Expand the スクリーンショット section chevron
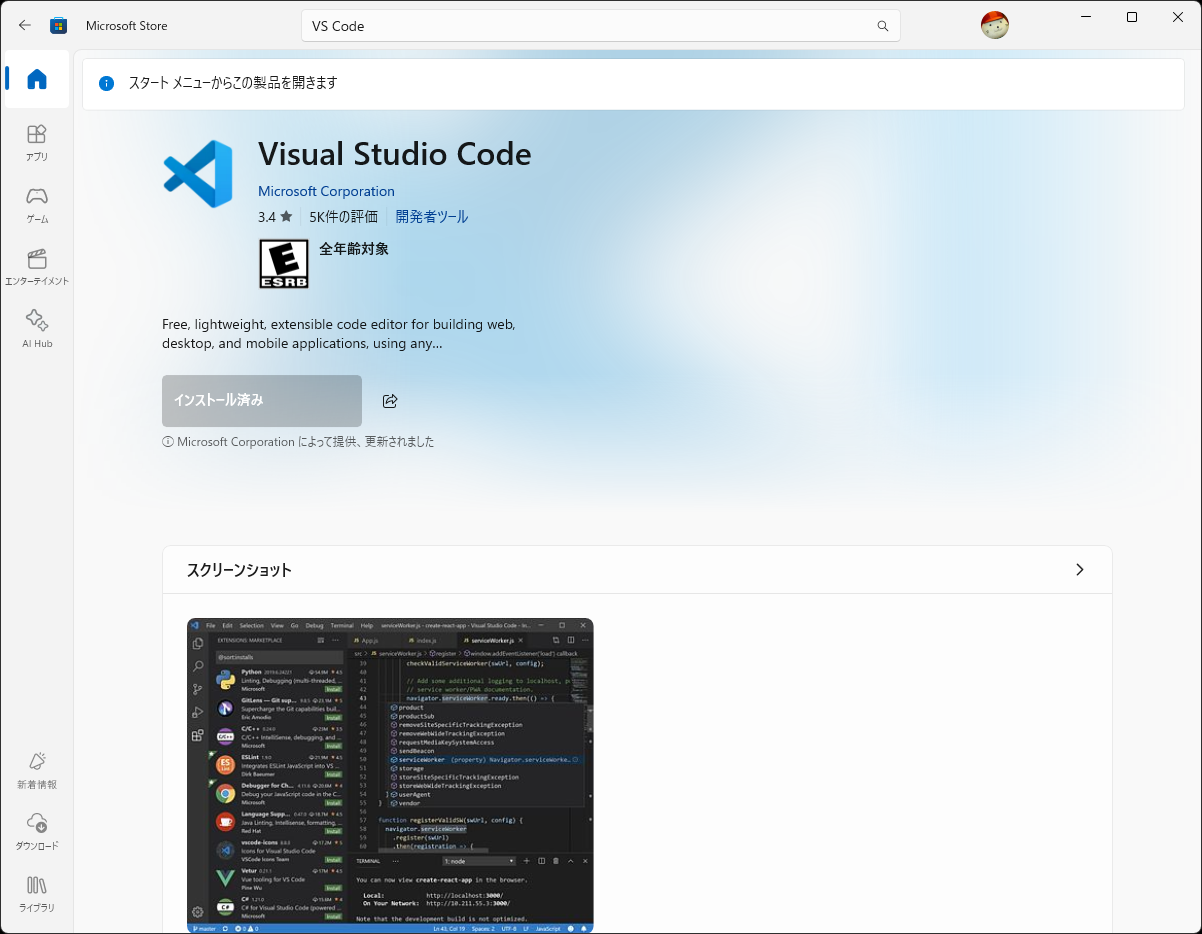The image size is (1202, 934). pos(1079,569)
